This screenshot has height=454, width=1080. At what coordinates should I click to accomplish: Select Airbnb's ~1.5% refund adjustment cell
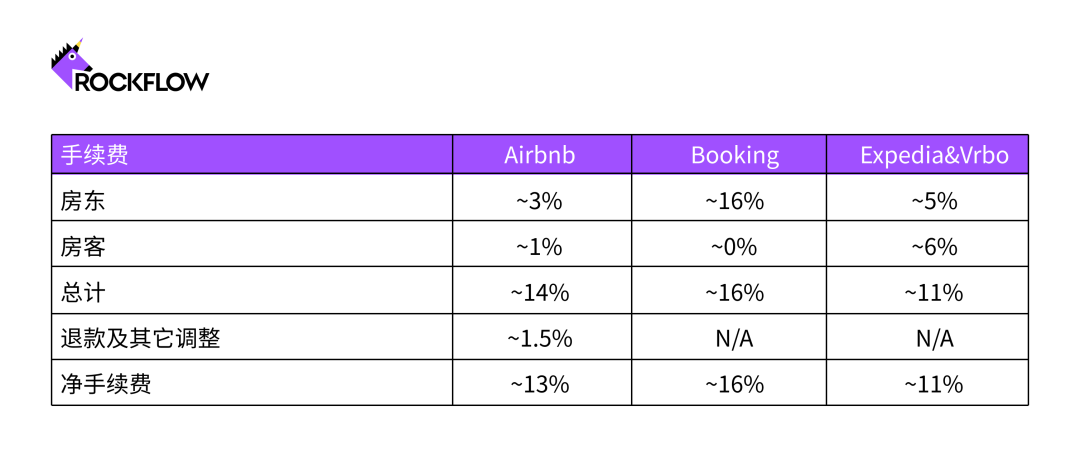(x=540, y=339)
